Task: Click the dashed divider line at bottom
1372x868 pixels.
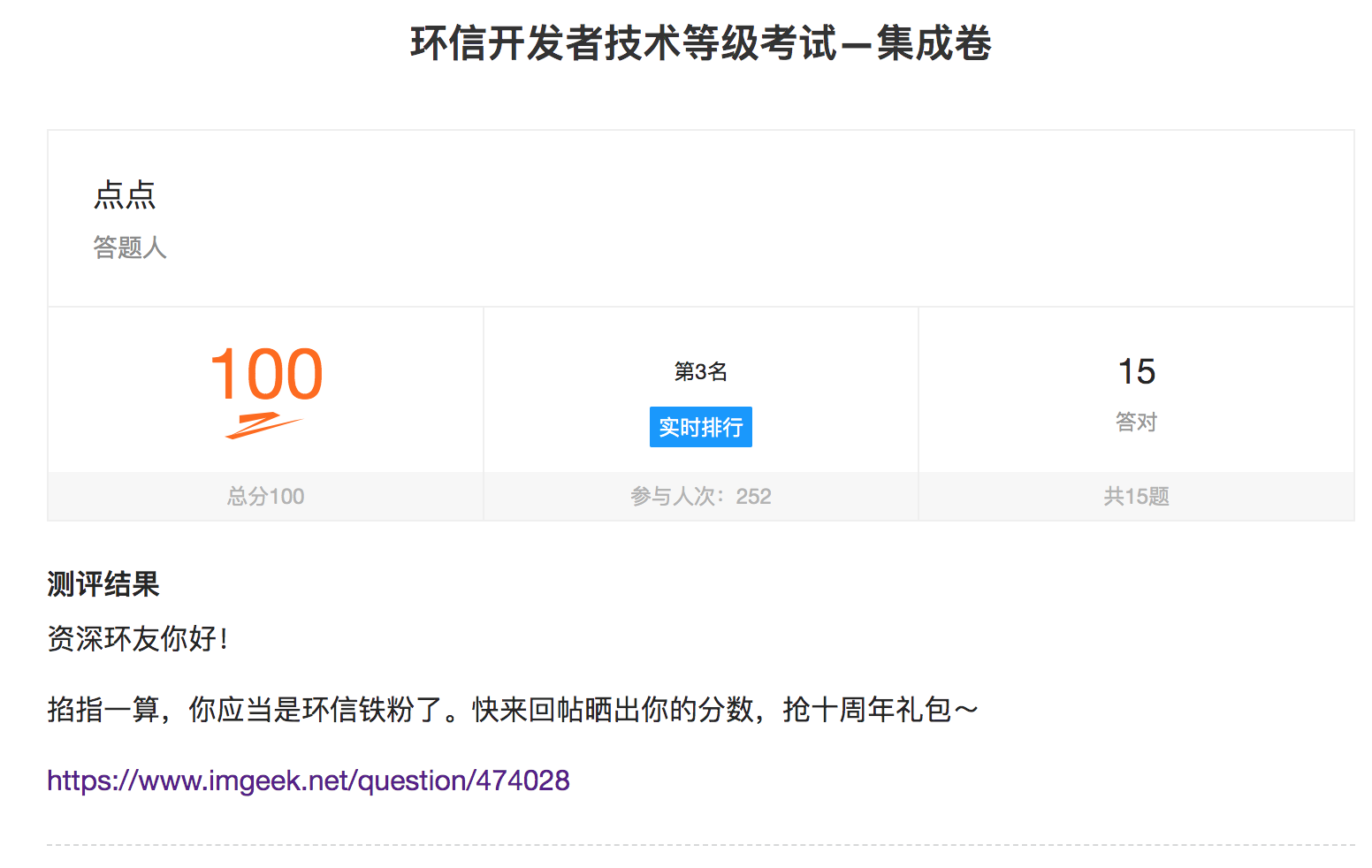Action: point(701,845)
